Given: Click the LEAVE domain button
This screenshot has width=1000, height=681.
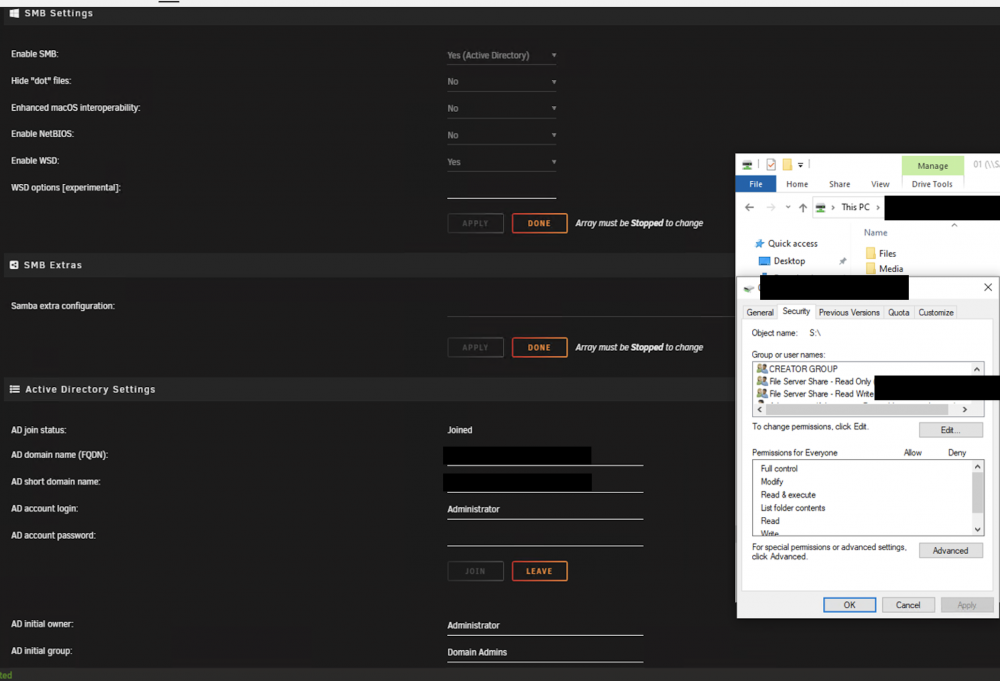Looking at the screenshot, I should coord(540,571).
